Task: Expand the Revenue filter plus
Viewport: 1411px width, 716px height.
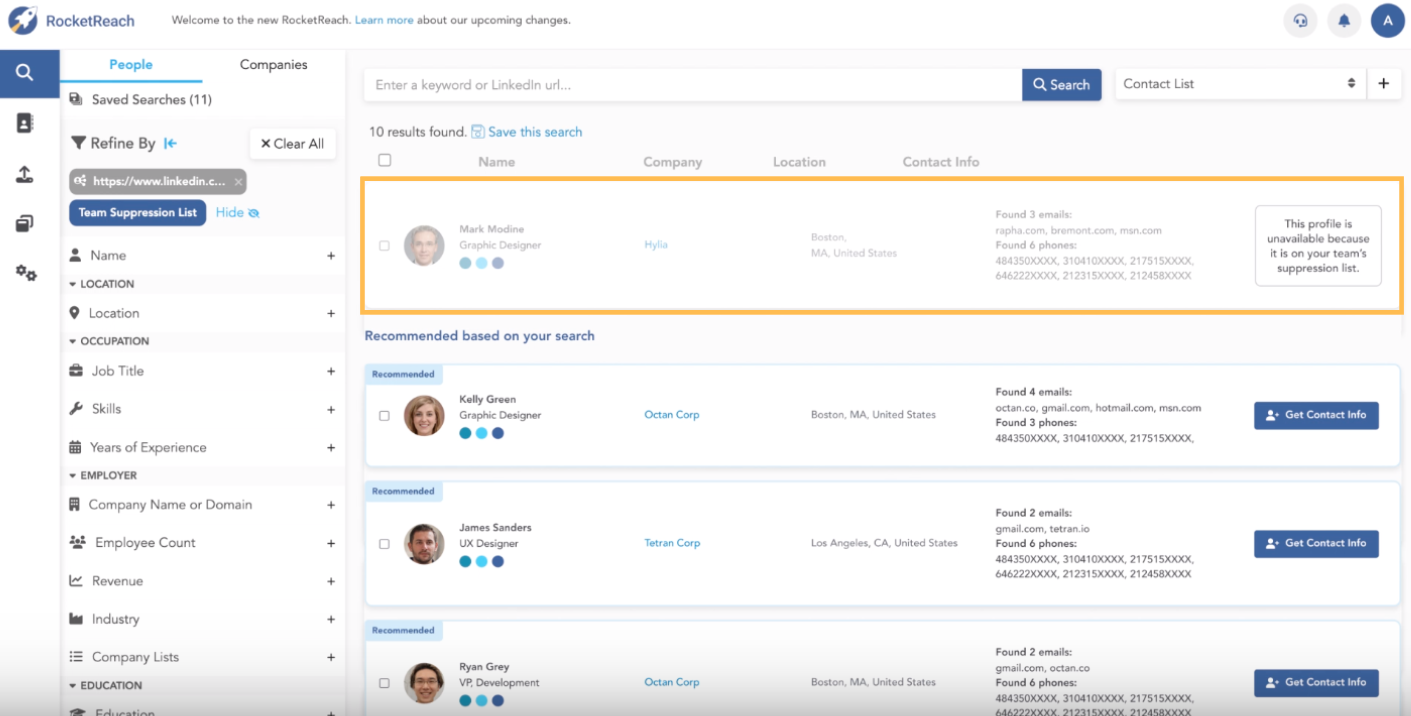Action: (331, 581)
